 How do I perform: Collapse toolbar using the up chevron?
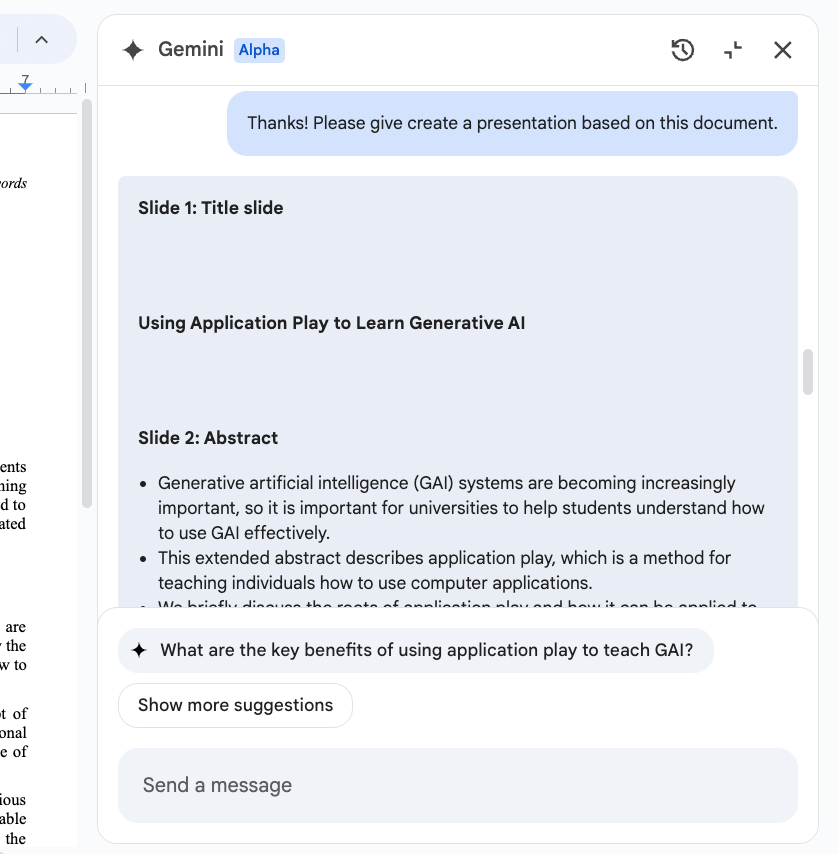pyautogui.click(x=41, y=40)
